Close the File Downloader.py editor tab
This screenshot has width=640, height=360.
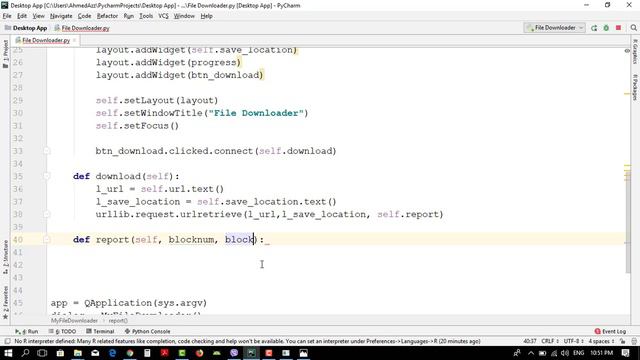pyautogui.click(x=74, y=40)
